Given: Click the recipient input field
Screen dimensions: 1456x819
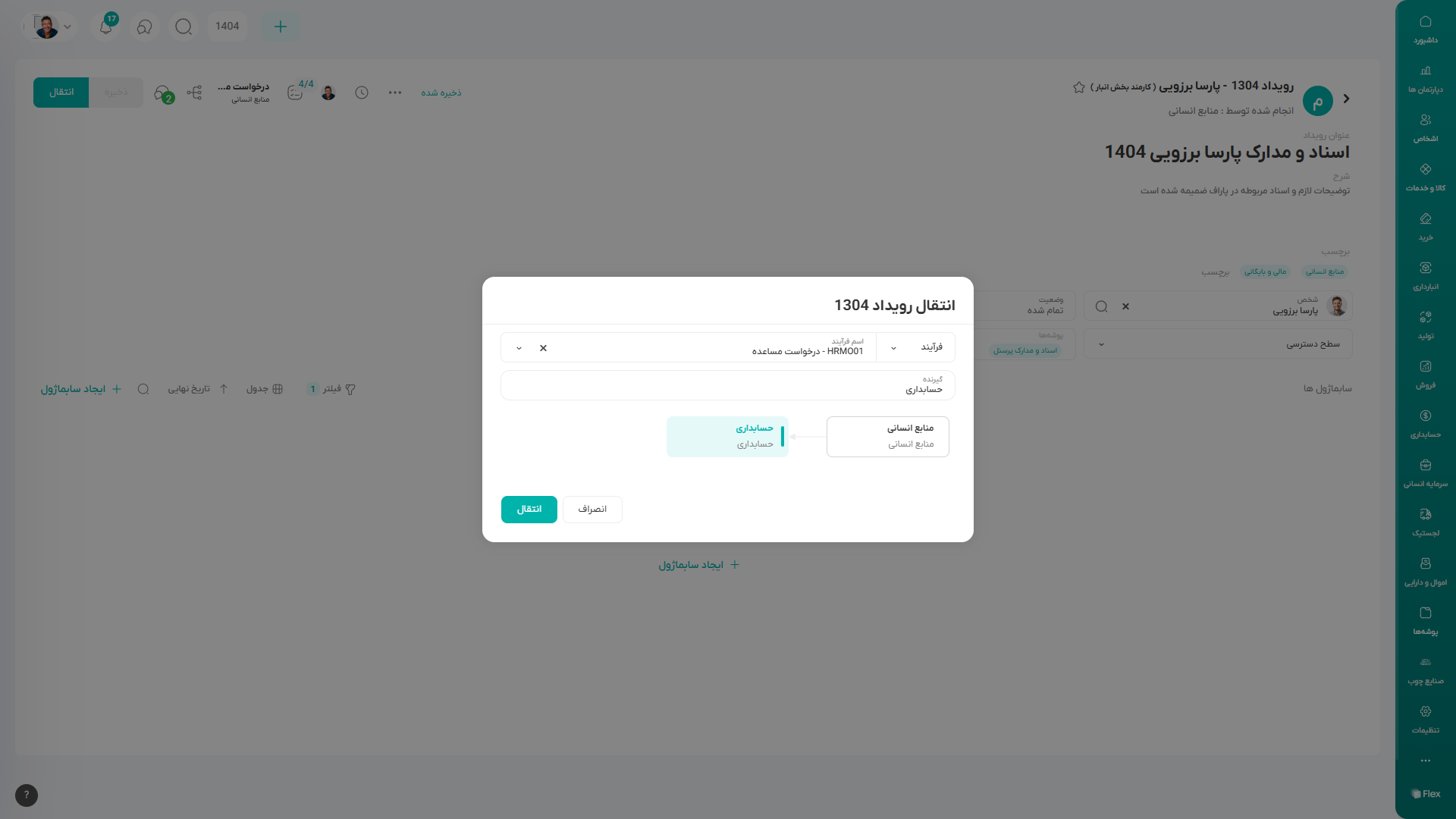Looking at the screenshot, I should click(727, 385).
